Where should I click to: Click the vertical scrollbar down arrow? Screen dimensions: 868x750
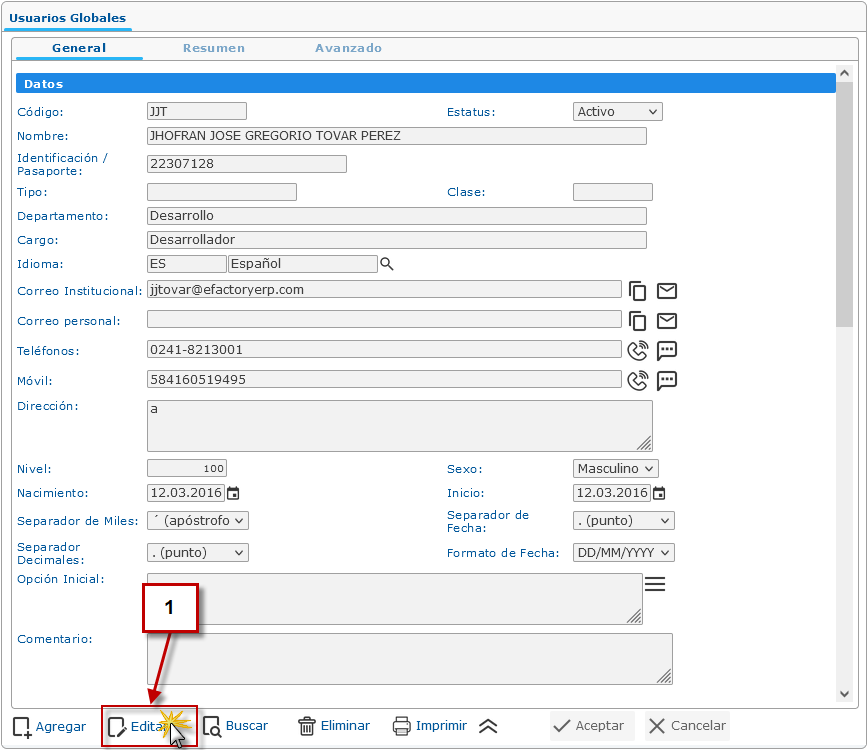point(845,694)
